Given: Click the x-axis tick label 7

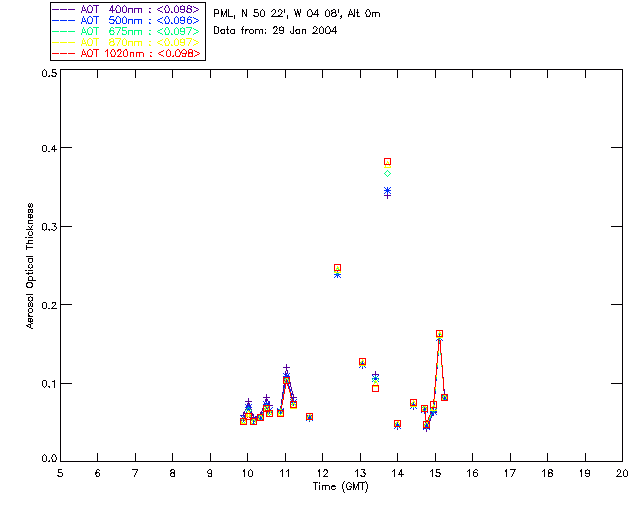Looking at the screenshot, I should coord(135,473).
